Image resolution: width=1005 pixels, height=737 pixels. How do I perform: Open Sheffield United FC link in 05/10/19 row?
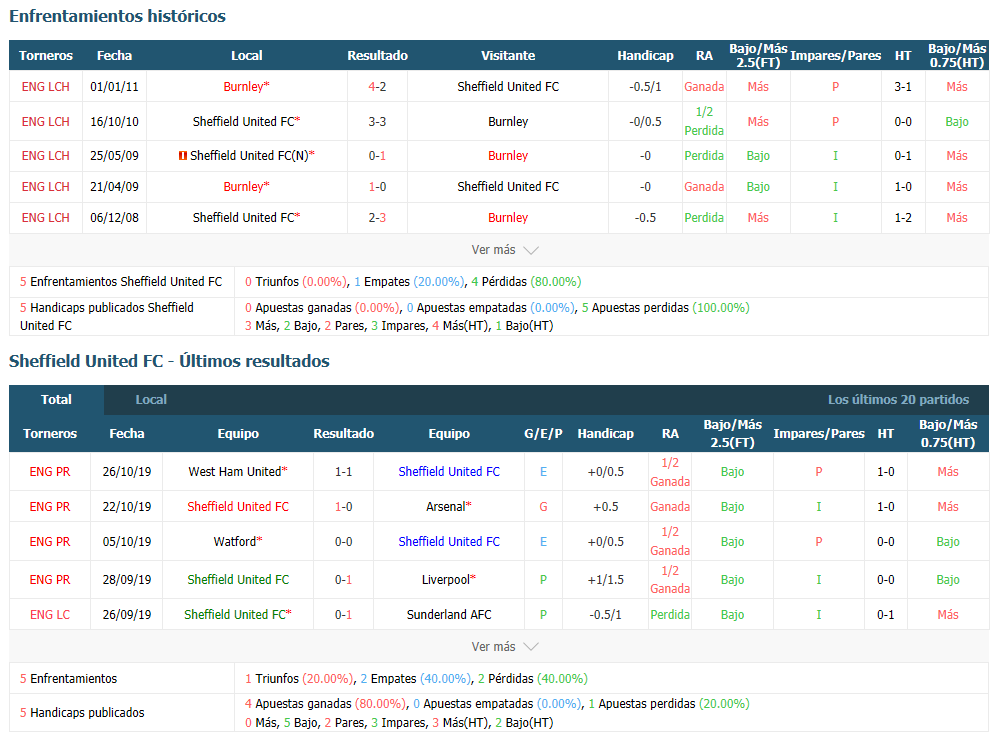click(x=449, y=542)
